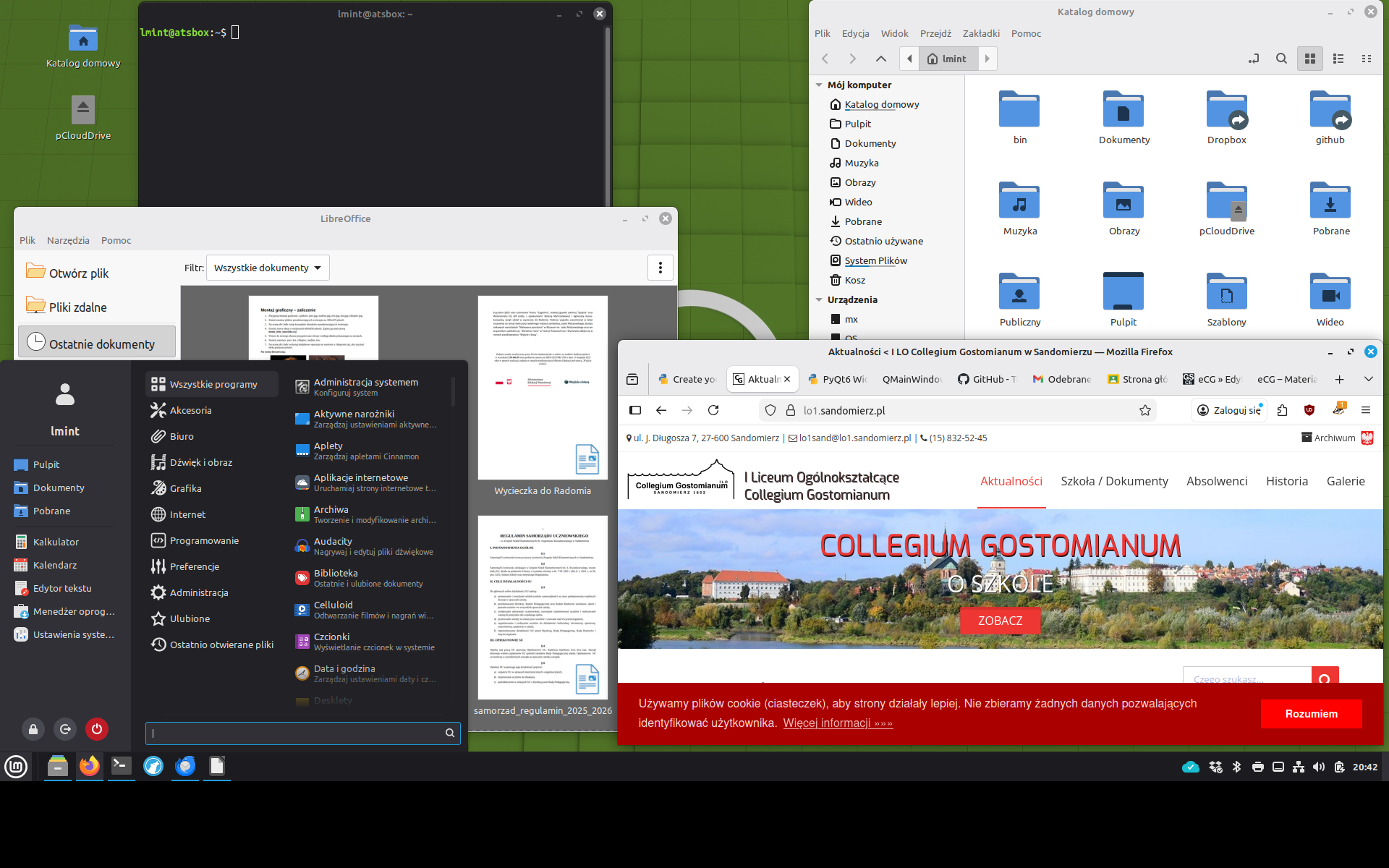
Task: Open the uBlock Origin toolbar icon
Action: (x=1309, y=410)
